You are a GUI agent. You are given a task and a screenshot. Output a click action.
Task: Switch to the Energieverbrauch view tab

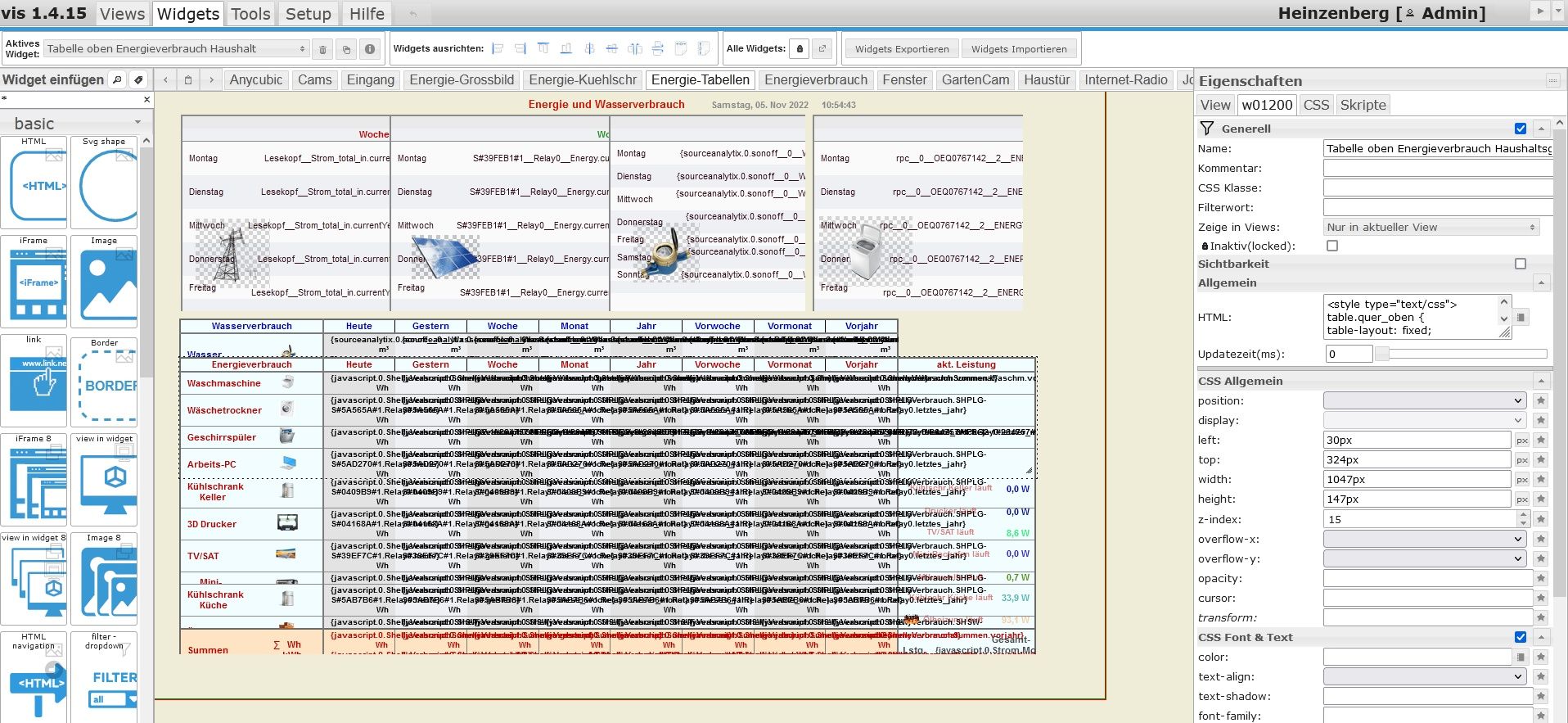coord(815,79)
